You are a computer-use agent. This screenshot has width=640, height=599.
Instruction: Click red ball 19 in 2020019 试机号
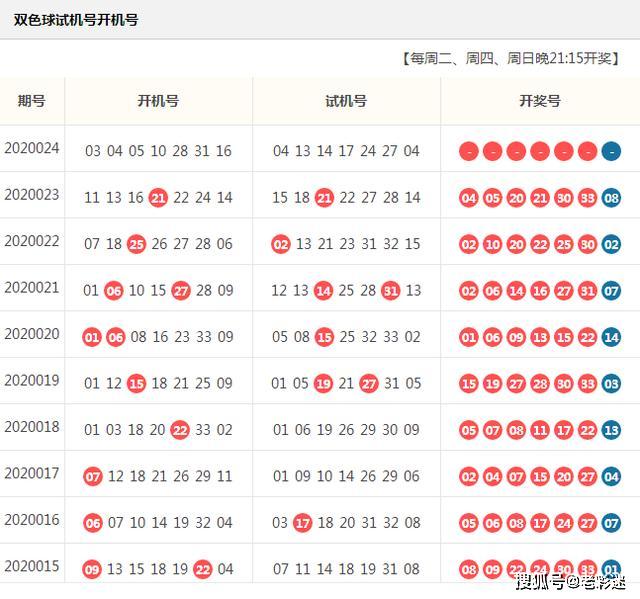click(323, 384)
